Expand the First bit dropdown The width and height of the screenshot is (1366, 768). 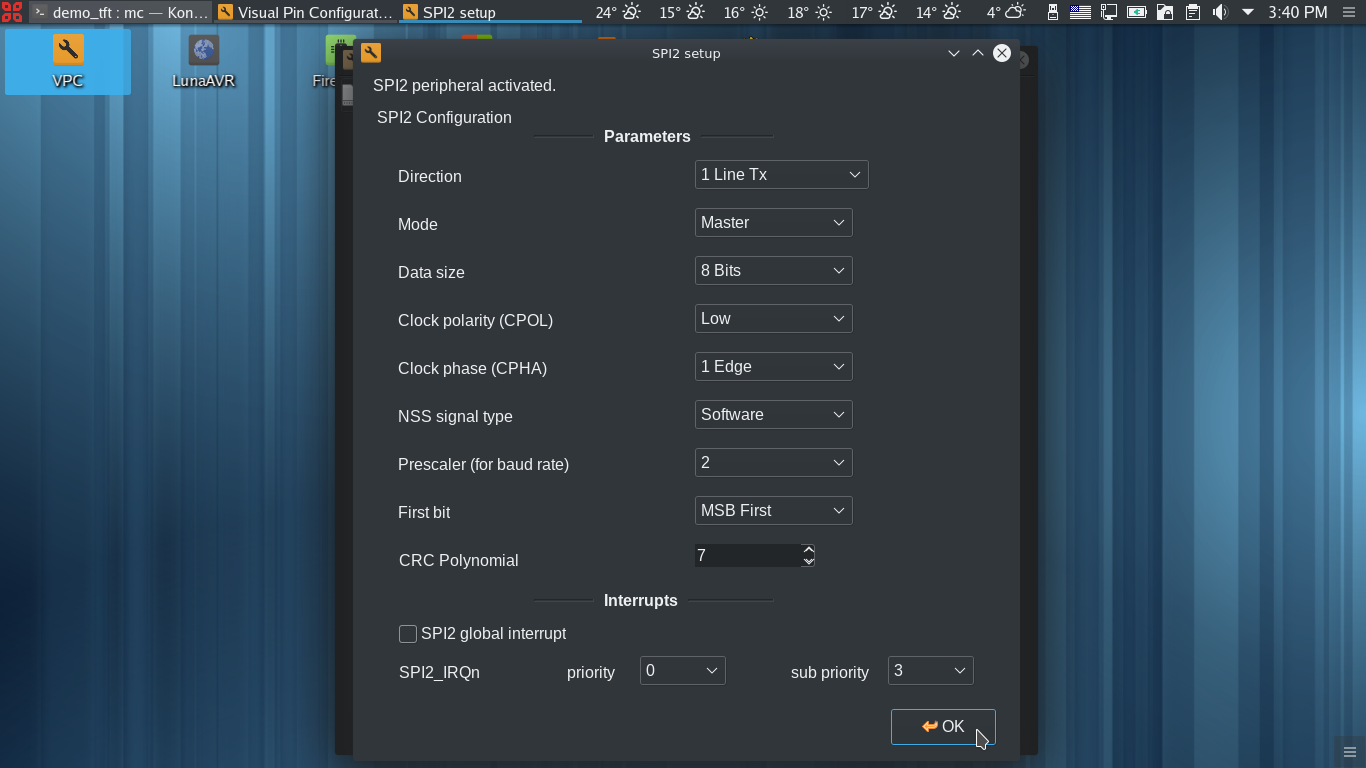click(773, 511)
